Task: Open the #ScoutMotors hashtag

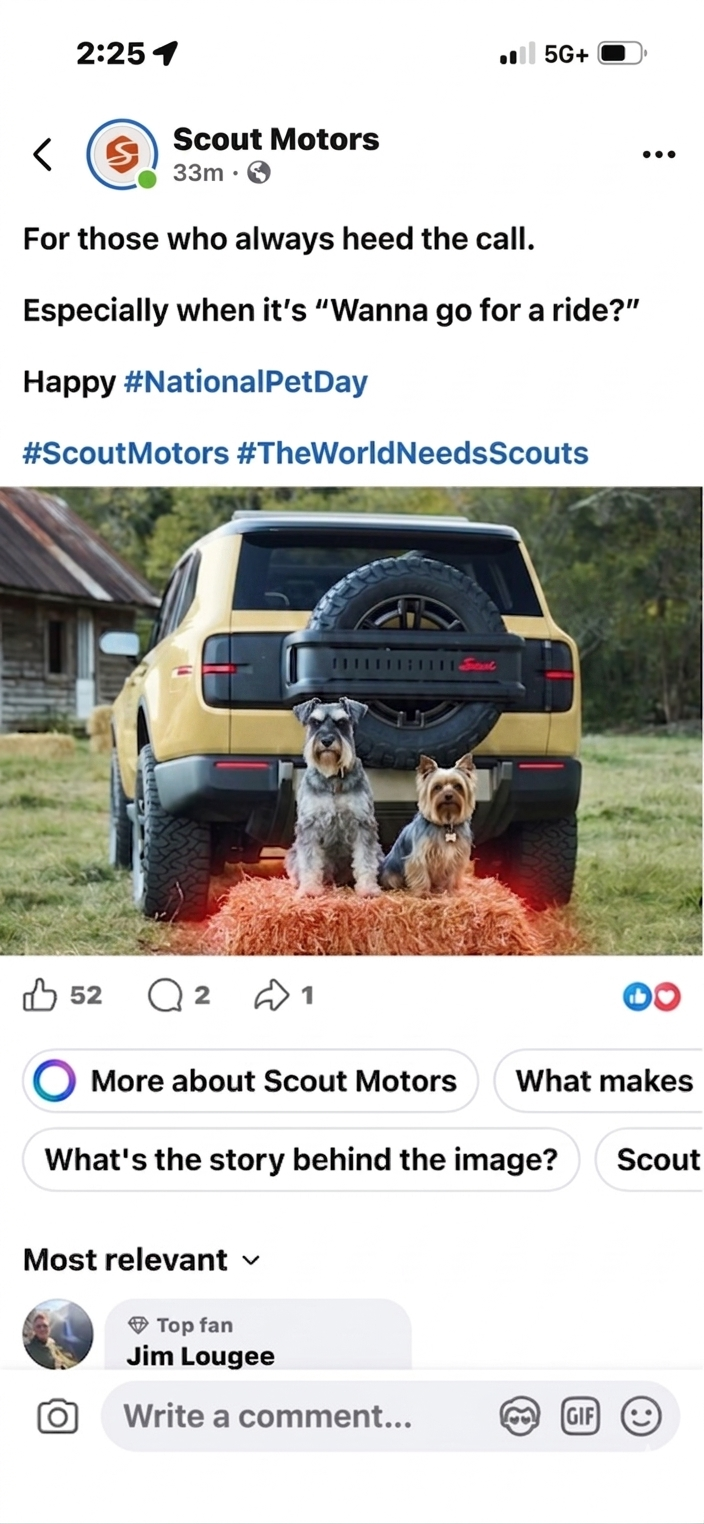Action: (x=126, y=453)
